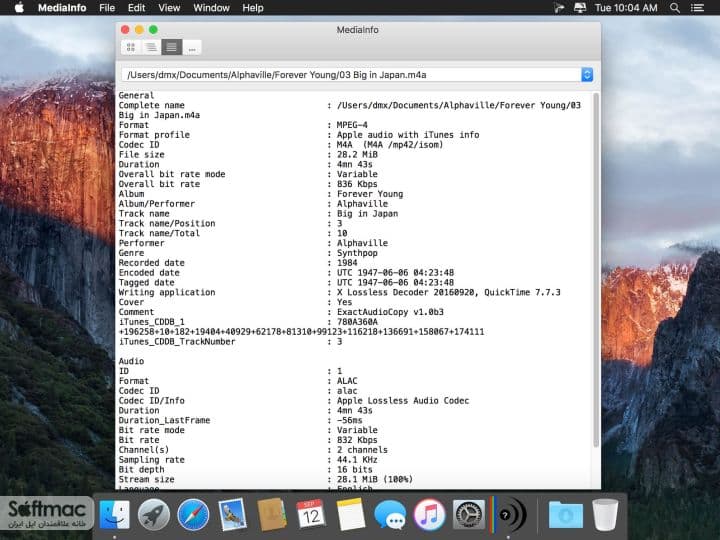Viewport: 720px width, 540px height.
Task: Open the Edit menu
Action: coord(136,8)
